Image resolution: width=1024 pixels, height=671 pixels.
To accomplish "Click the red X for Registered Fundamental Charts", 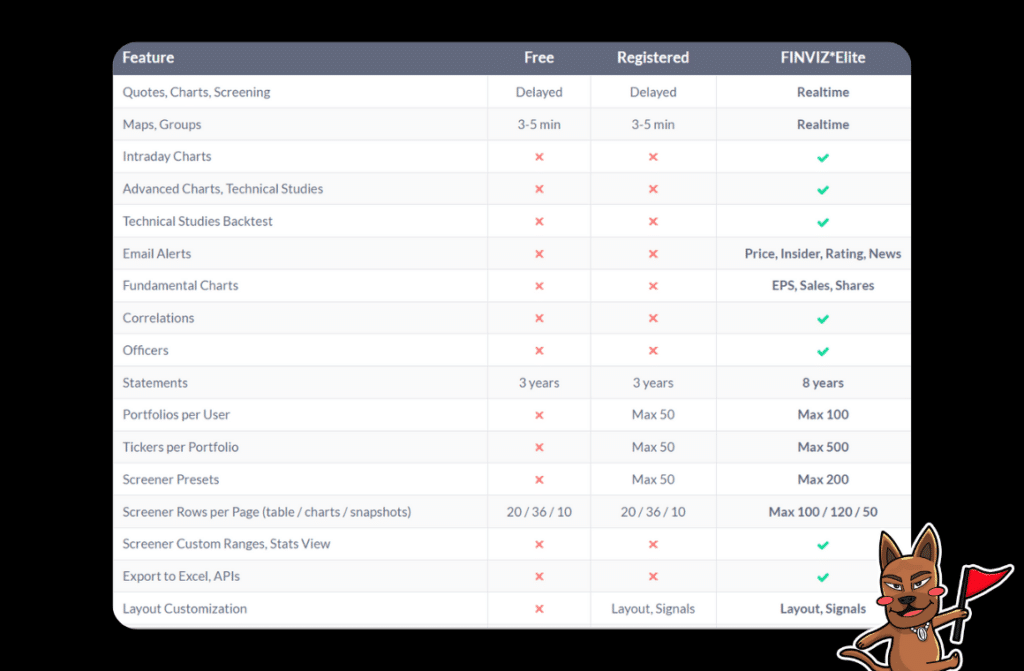I will click(653, 285).
